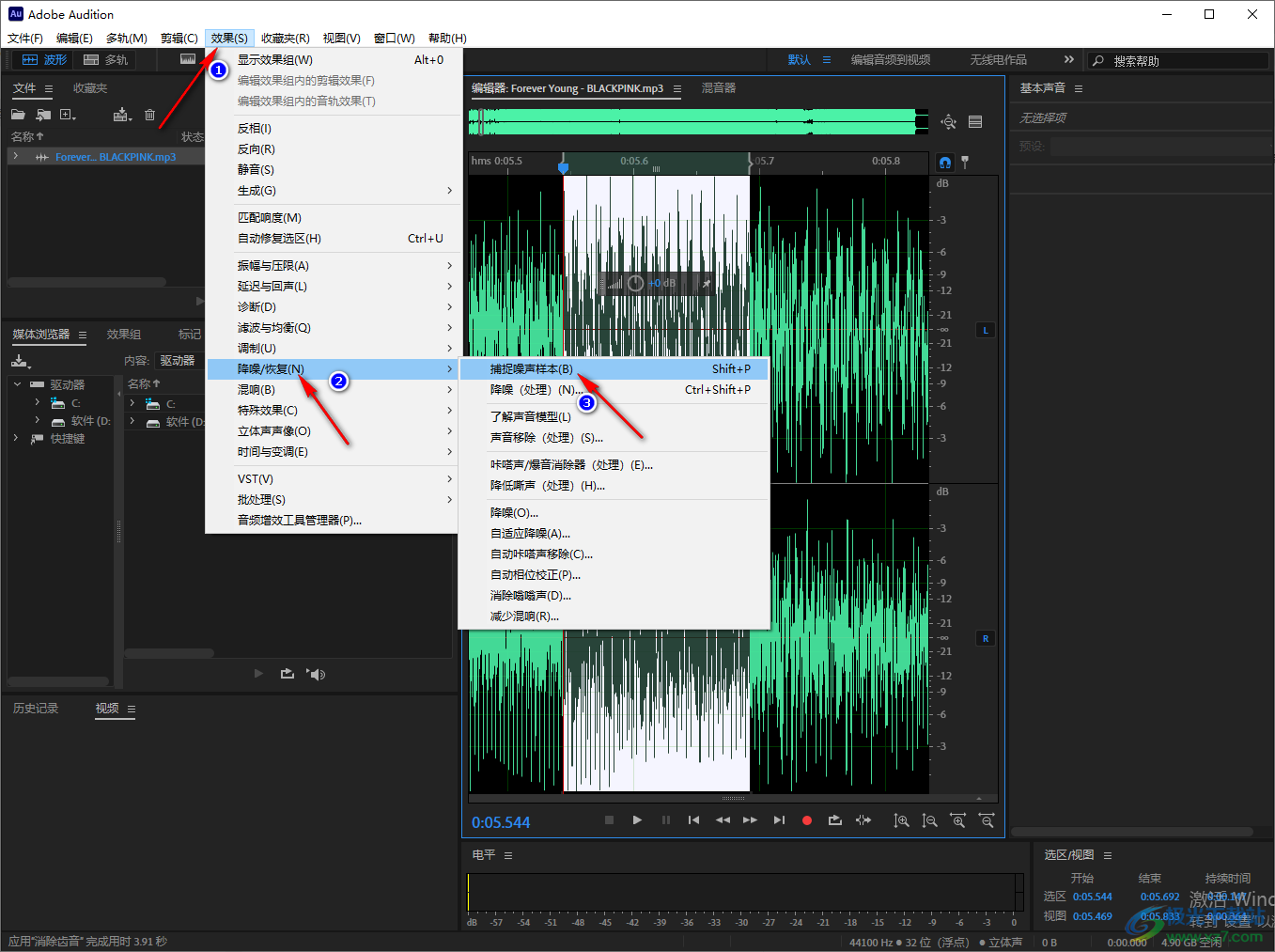Toggle skip selection in transport
The image size is (1275, 952).
pyautogui.click(x=863, y=820)
